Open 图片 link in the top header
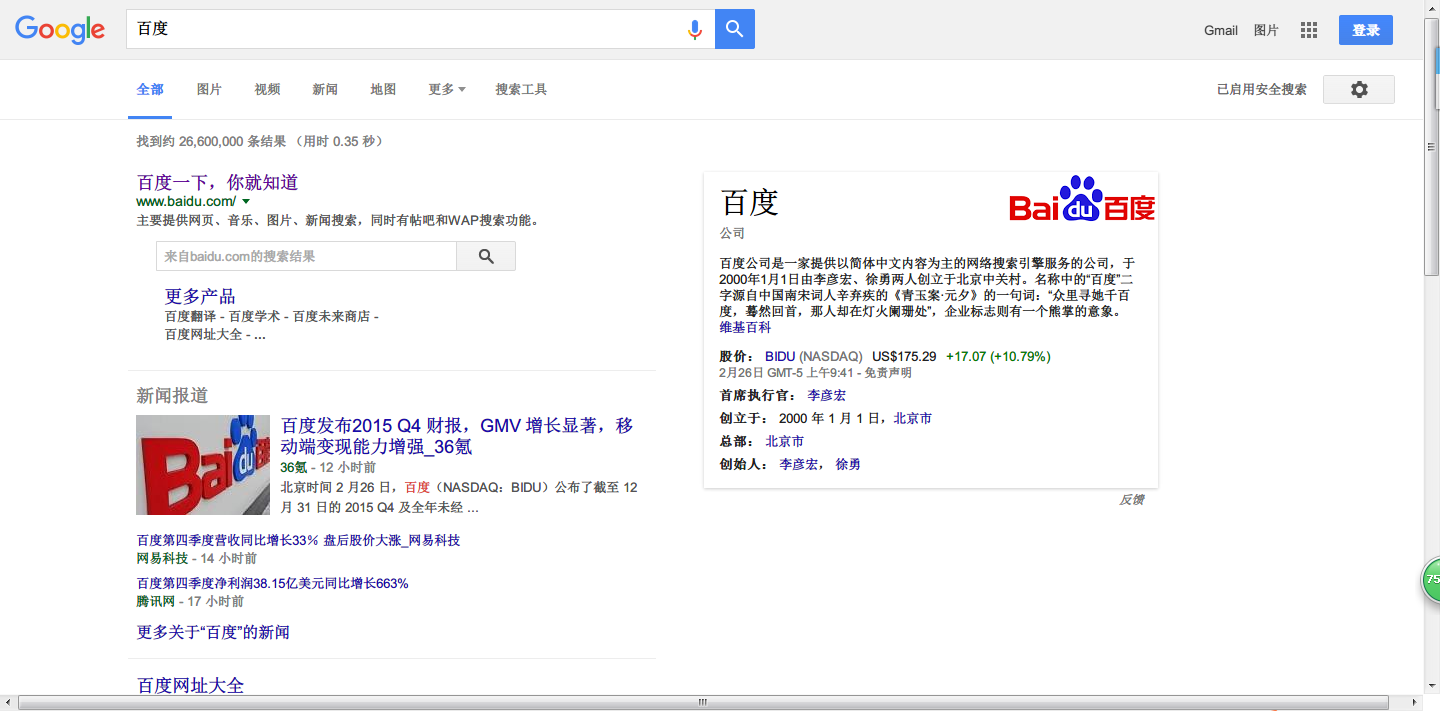Image resolution: width=1440 pixels, height=711 pixels. (1266, 30)
